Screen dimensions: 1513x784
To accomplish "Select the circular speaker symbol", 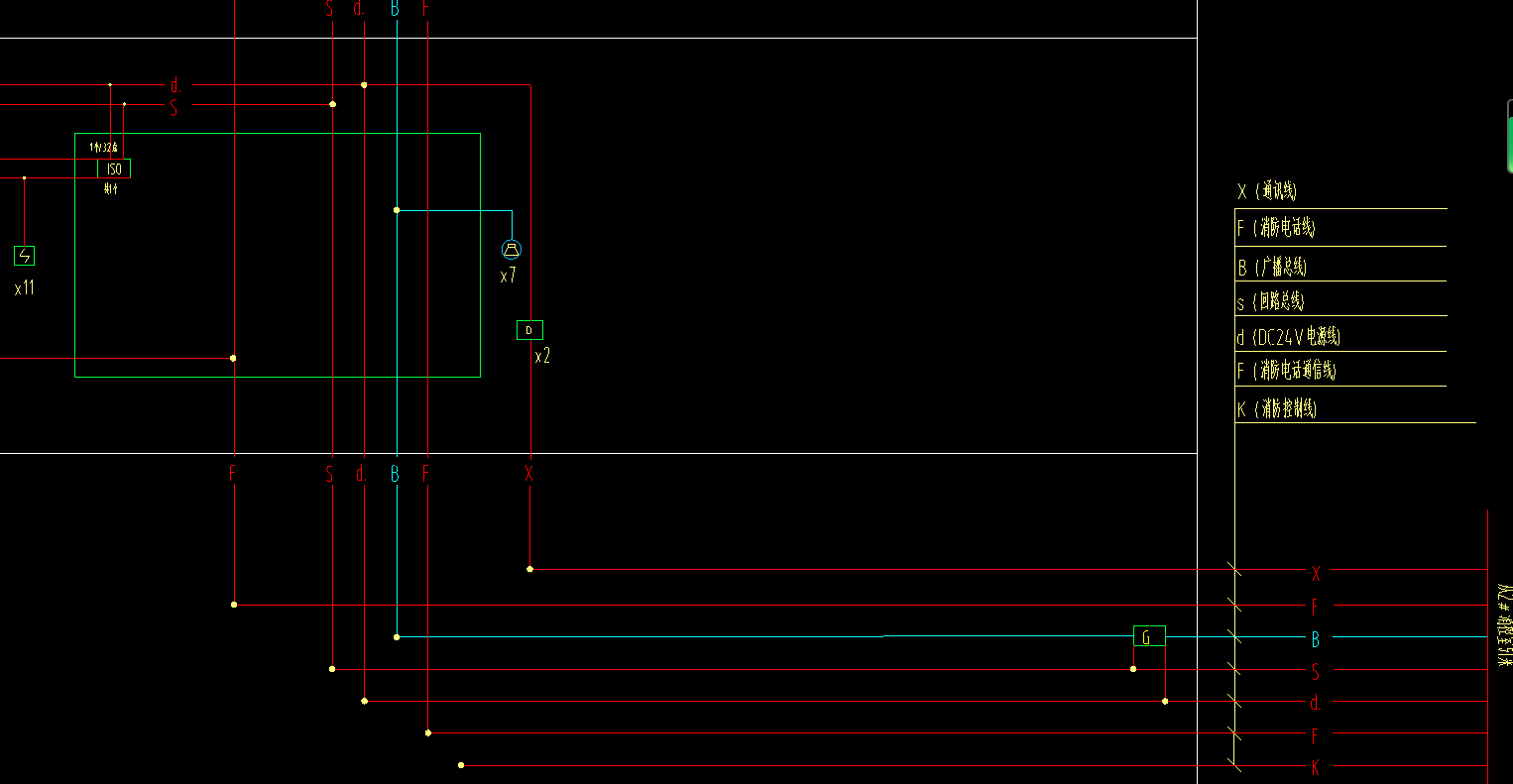I will tap(512, 249).
